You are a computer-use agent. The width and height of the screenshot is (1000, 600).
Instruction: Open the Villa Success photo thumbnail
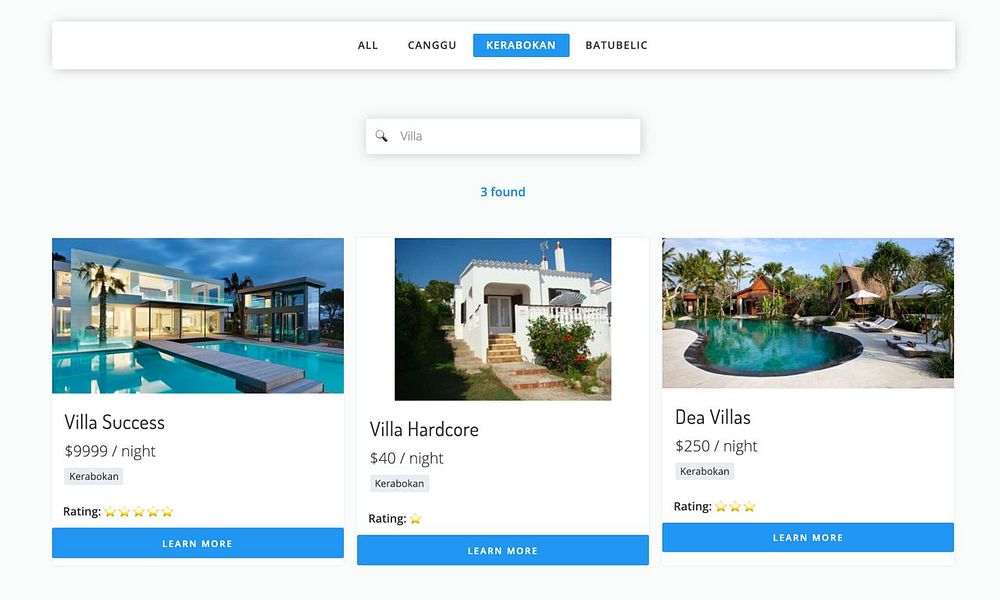pyautogui.click(x=198, y=316)
